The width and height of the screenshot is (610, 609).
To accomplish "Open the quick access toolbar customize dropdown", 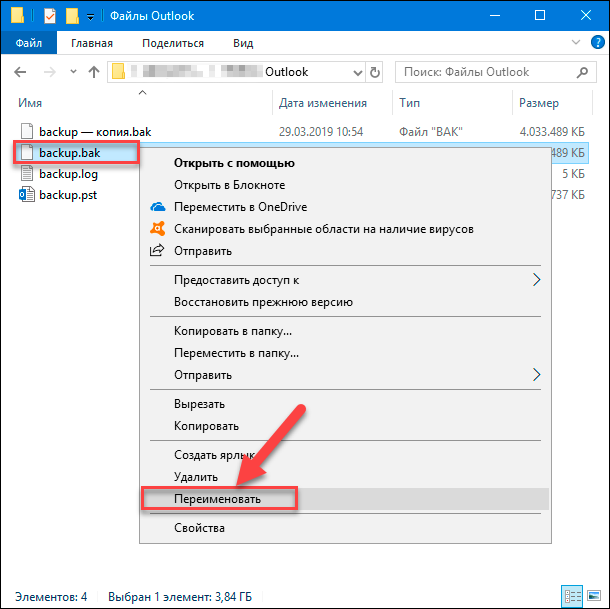I will (90, 17).
